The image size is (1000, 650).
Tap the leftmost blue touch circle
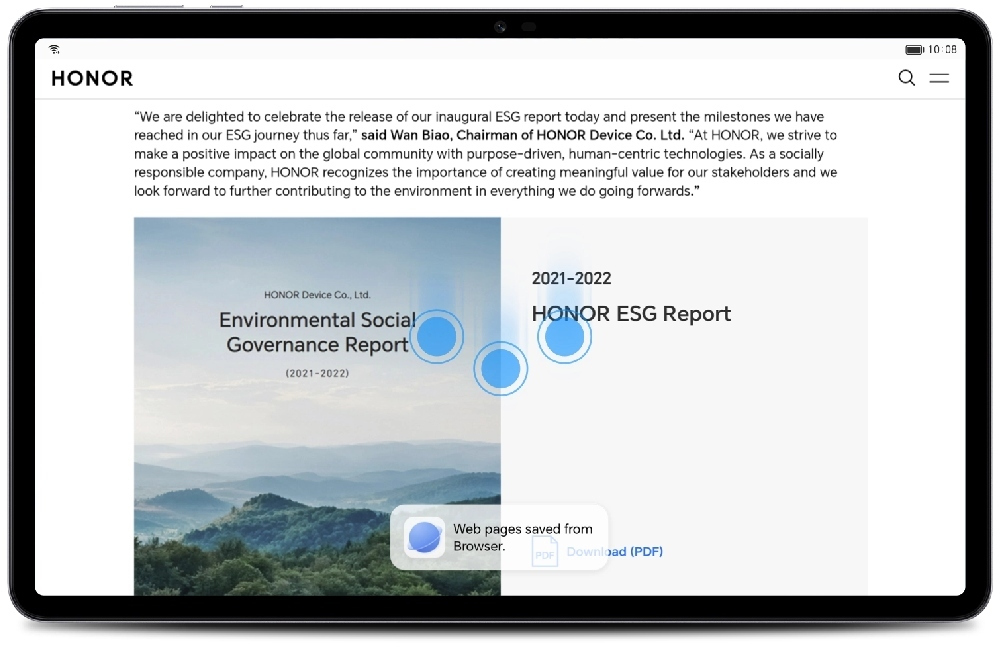coord(437,336)
